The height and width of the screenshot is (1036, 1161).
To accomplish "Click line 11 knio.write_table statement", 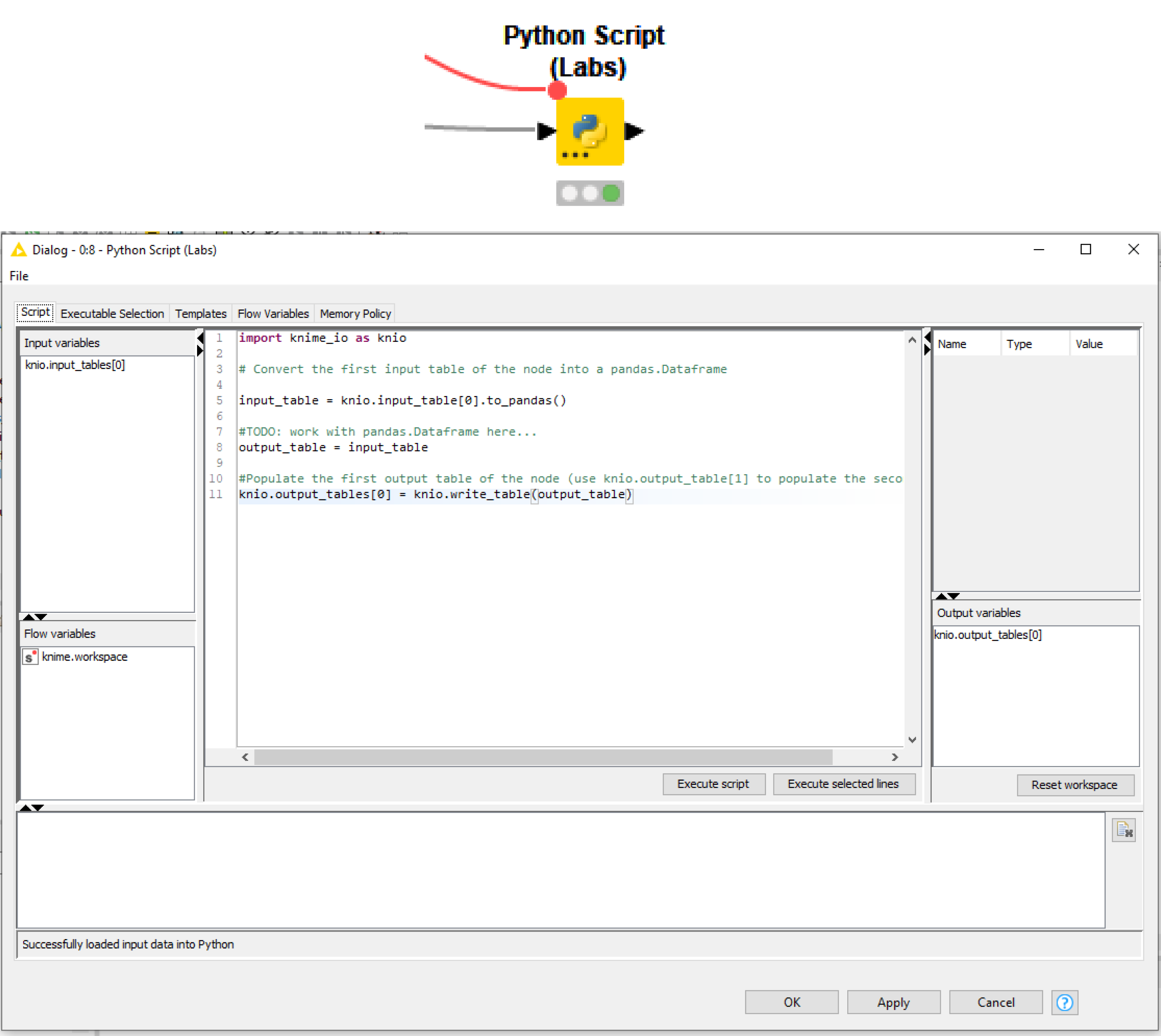I will 435,494.
